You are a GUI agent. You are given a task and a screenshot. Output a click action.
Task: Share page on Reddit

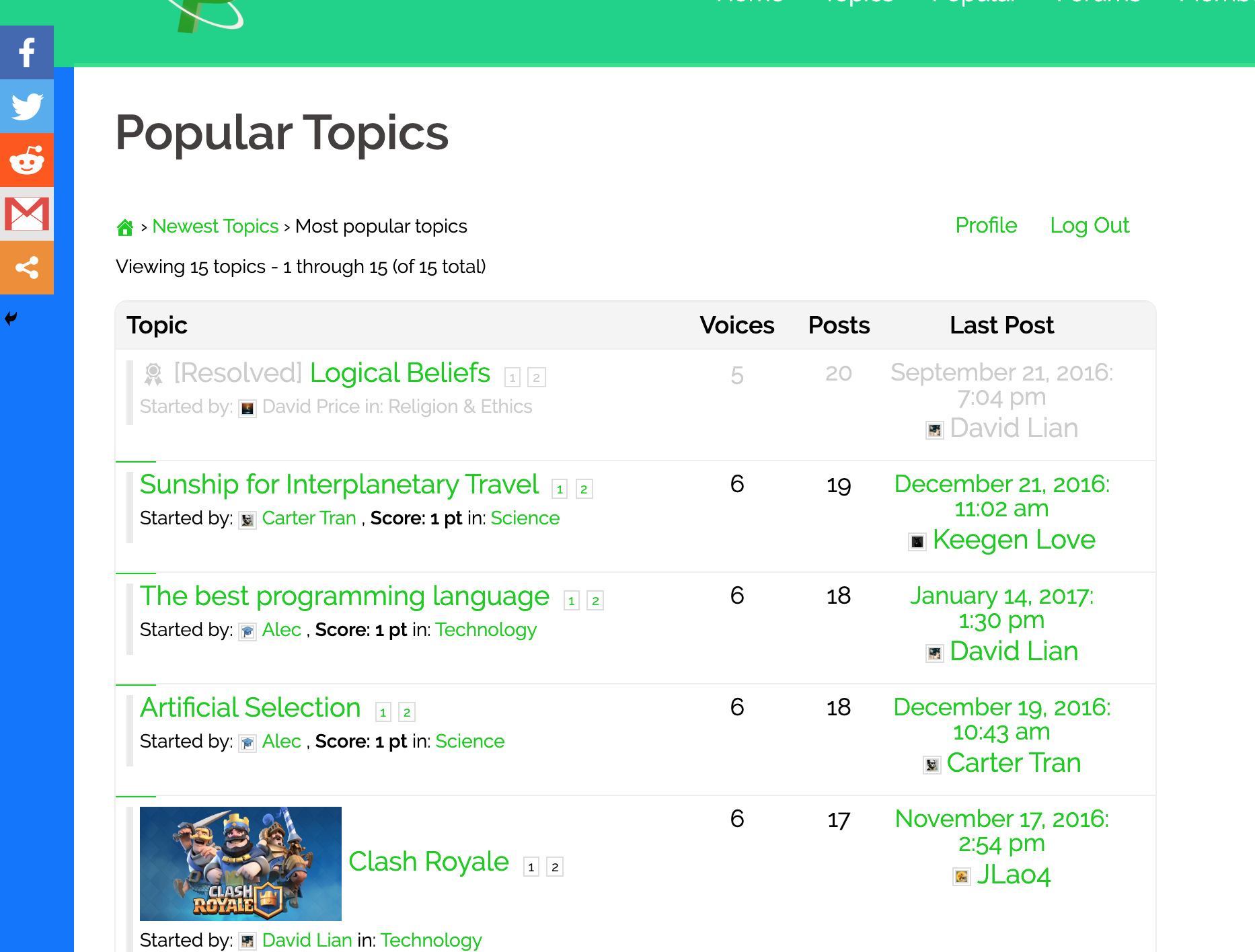click(x=27, y=160)
